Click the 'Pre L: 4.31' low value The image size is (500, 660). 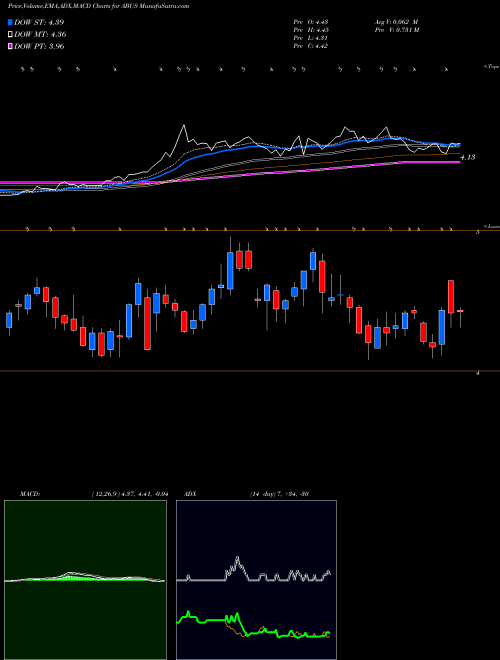(311, 38)
